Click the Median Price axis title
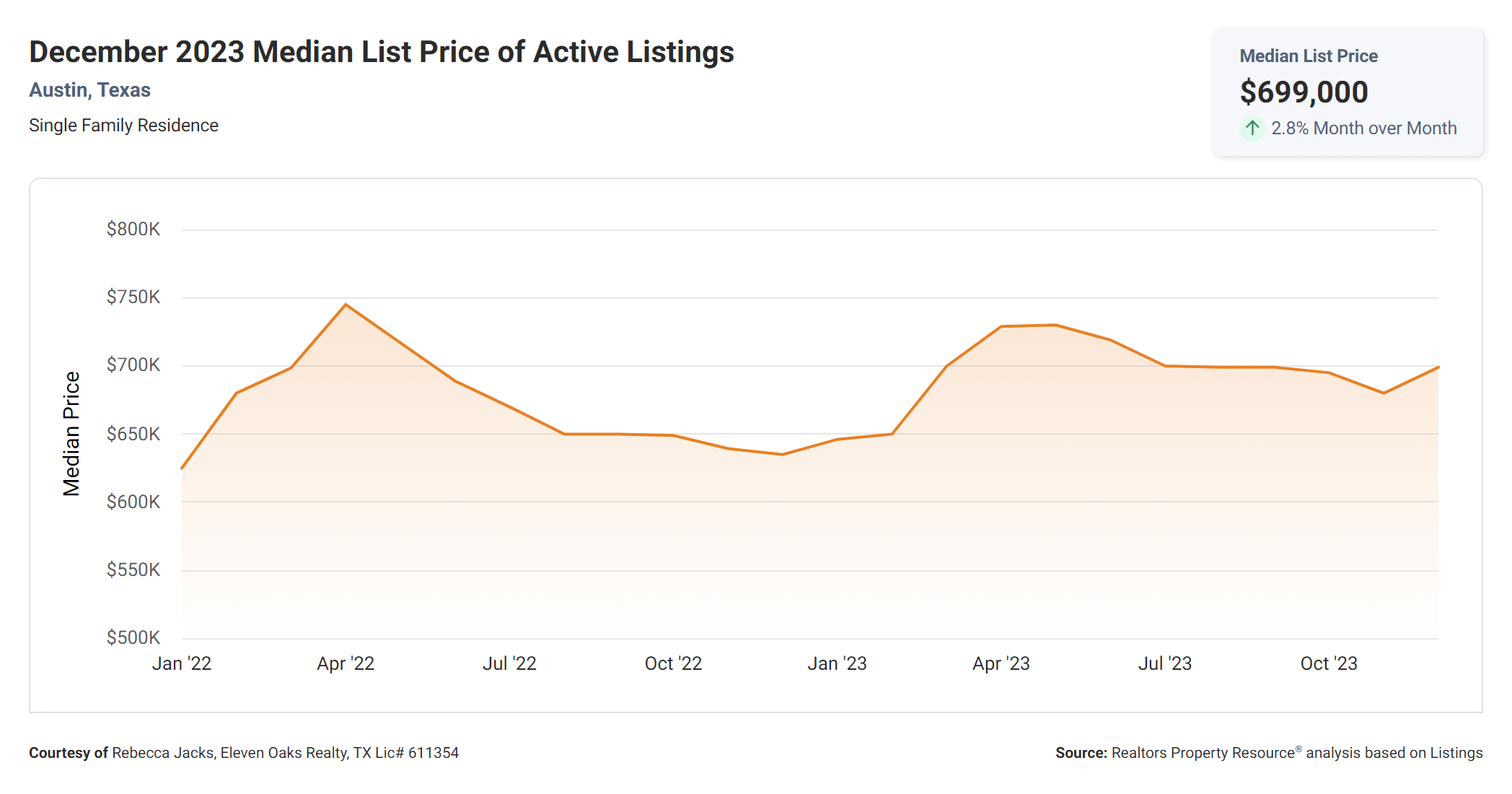The image size is (1512, 794). (71, 434)
